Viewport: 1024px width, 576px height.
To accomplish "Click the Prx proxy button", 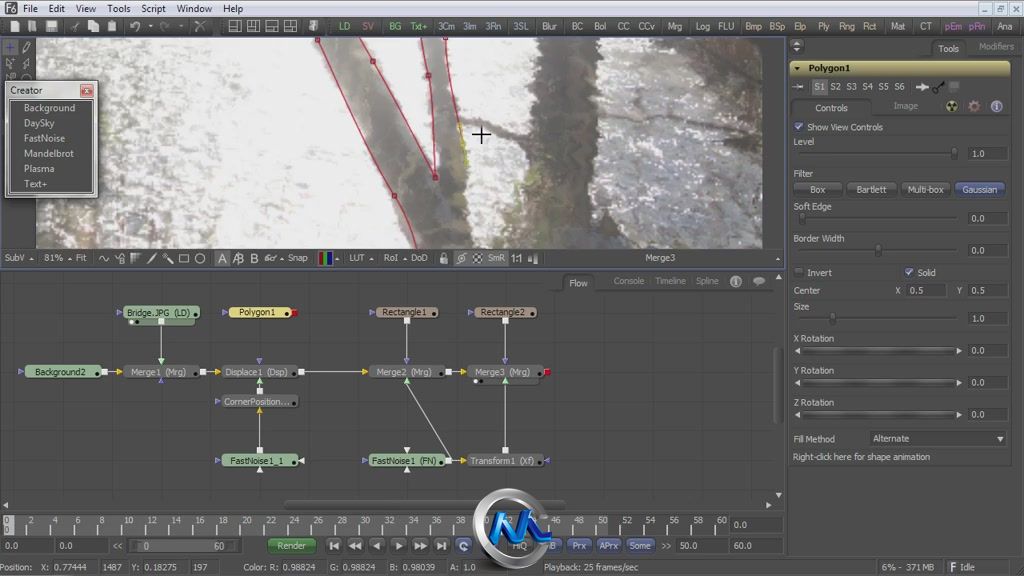I will 579,545.
